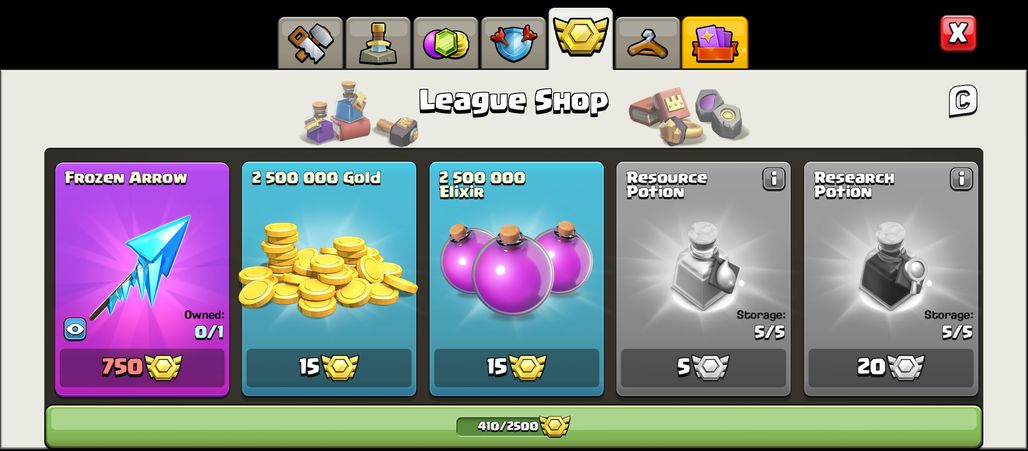Switch to the trap pedestal tab
This screenshot has width=1028, height=451.
(x=378, y=43)
